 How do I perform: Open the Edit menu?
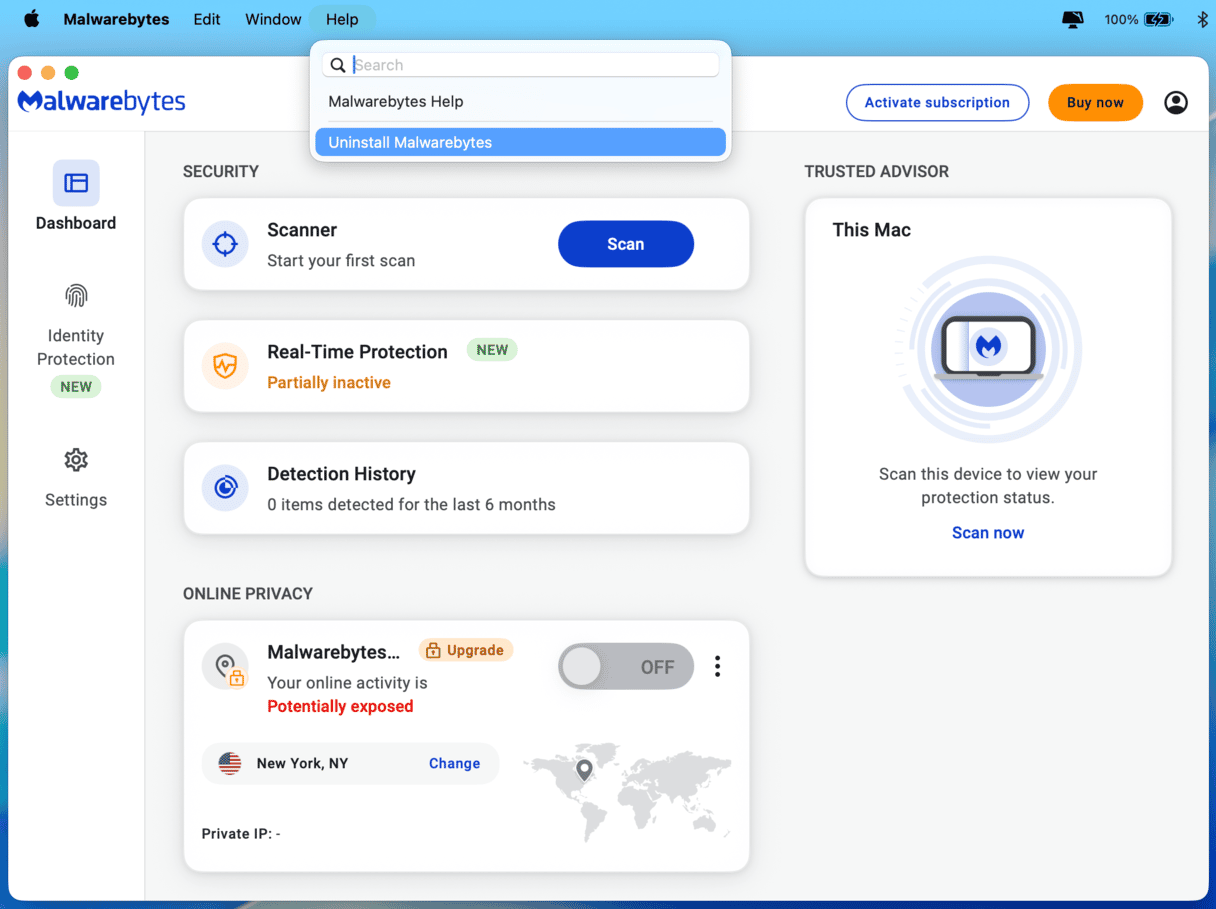click(207, 19)
